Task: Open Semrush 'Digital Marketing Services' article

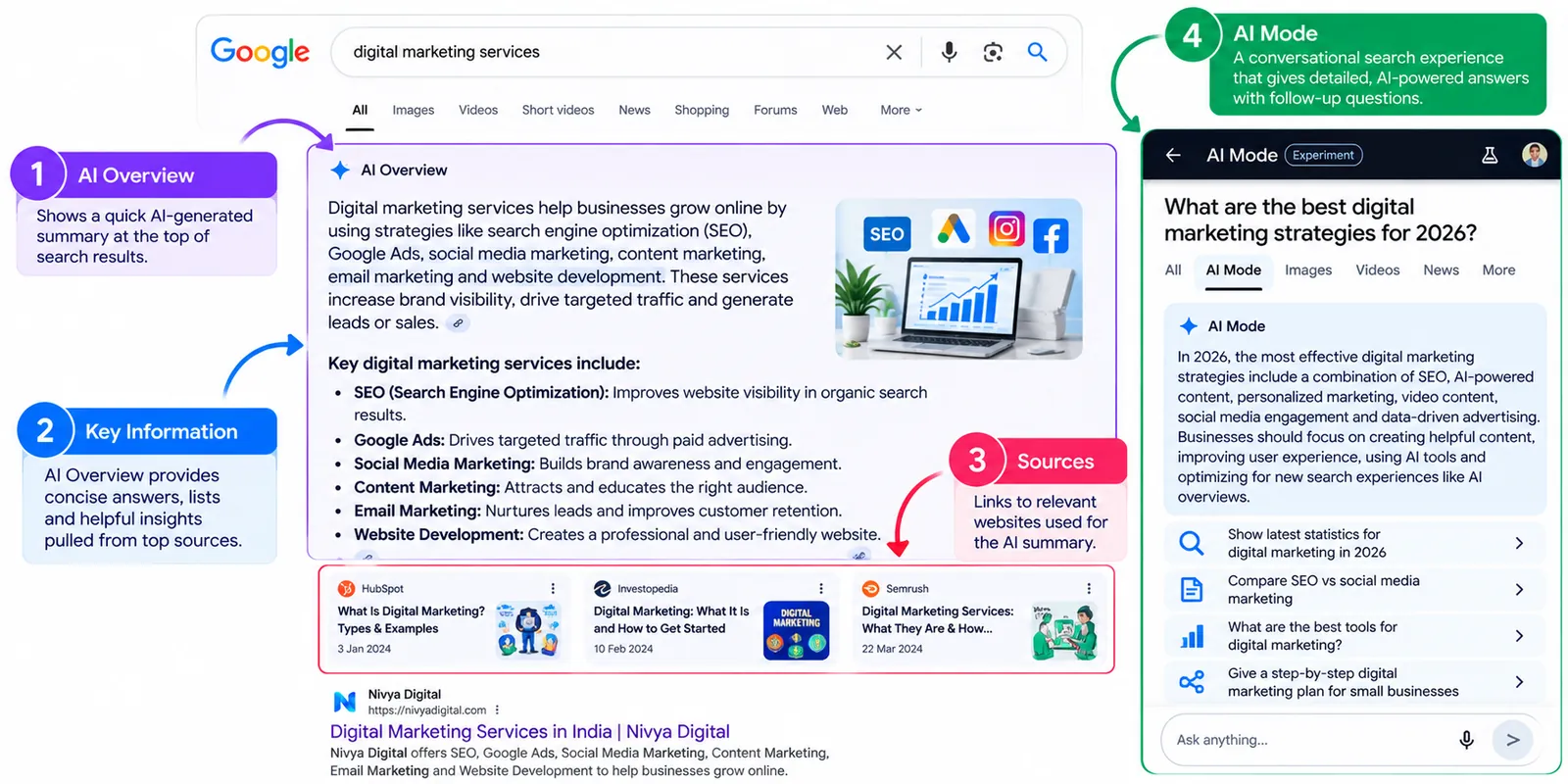Action: coord(938,619)
